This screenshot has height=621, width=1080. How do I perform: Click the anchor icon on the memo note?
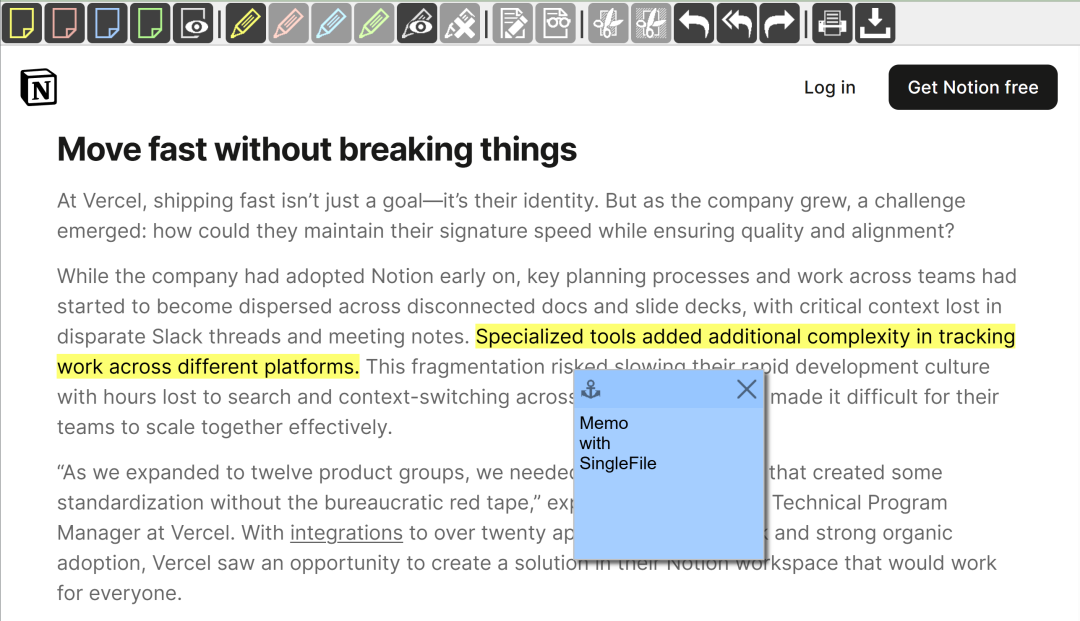591,390
